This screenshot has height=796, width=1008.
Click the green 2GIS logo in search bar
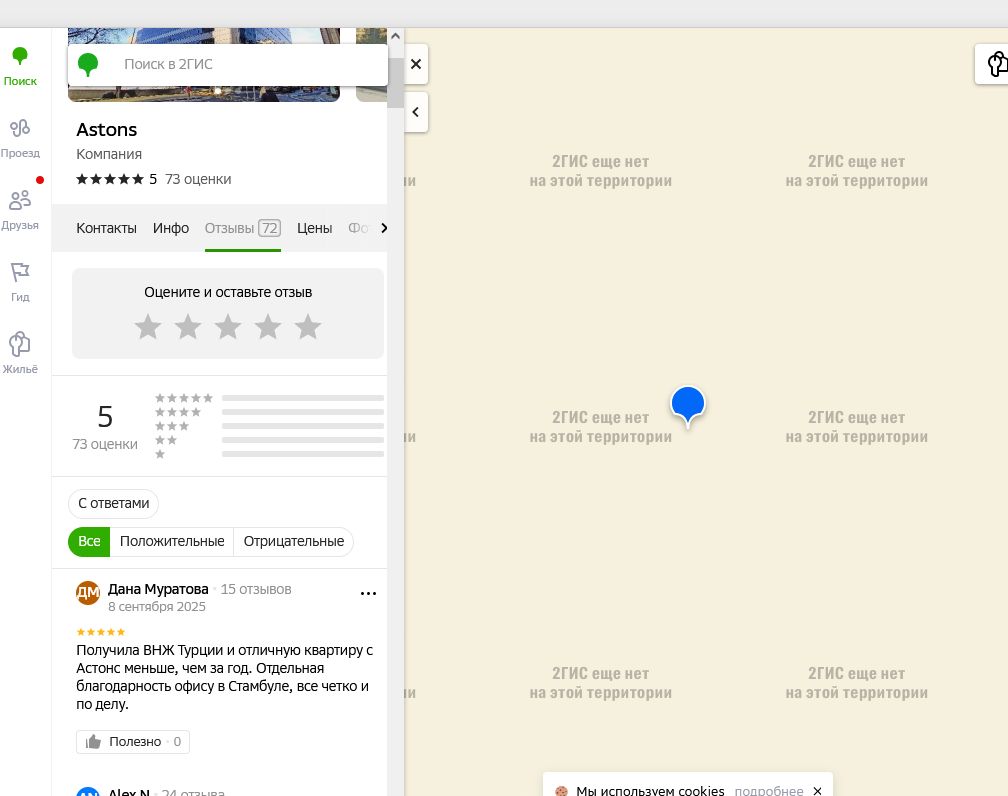tap(88, 64)
